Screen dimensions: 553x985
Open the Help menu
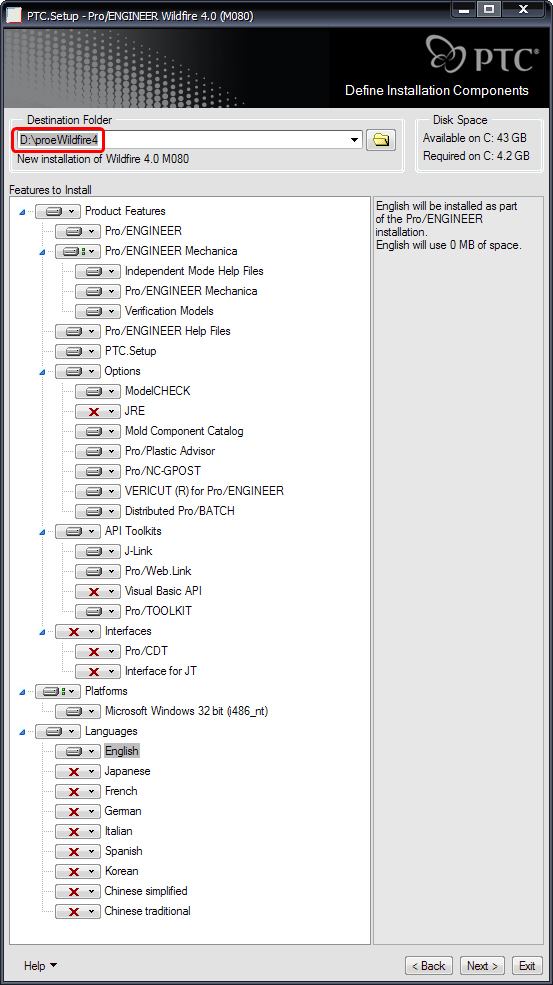[x=40, y=966]
